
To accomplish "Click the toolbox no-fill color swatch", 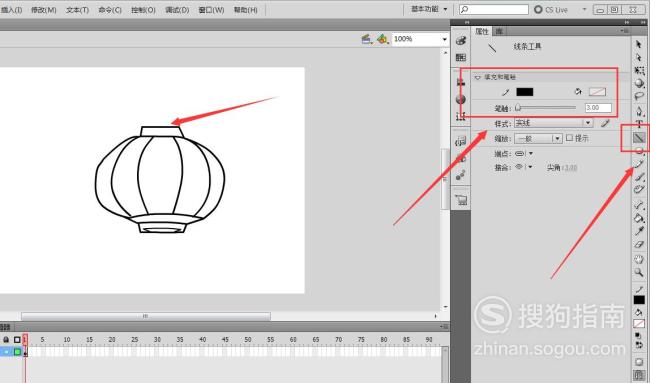I will point(639,324).
